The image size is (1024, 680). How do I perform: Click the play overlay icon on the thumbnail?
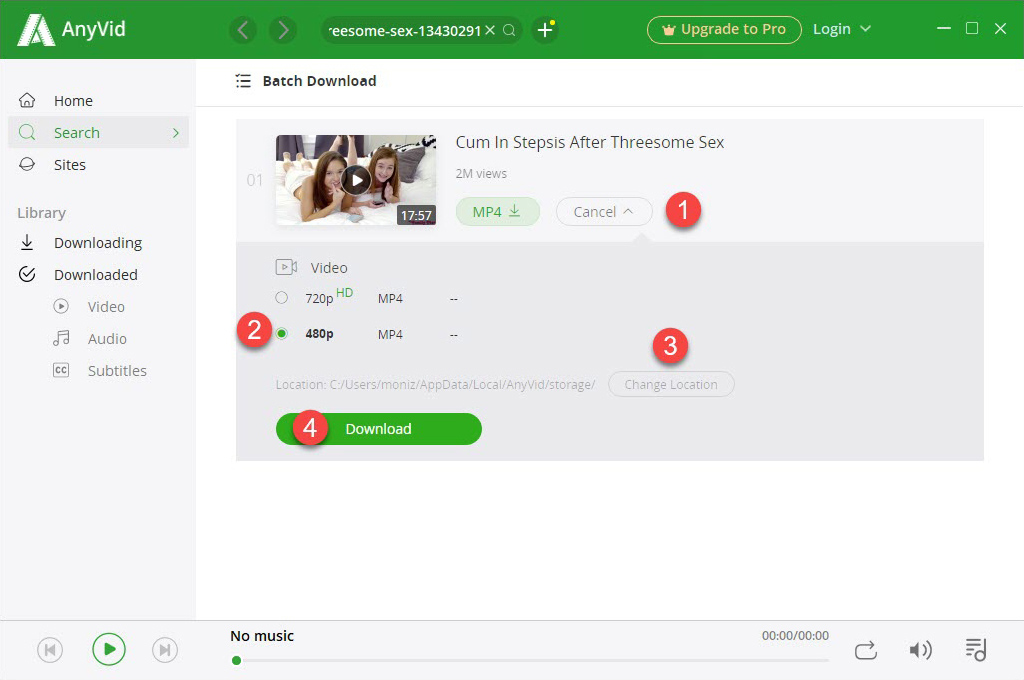pos(356,180)
